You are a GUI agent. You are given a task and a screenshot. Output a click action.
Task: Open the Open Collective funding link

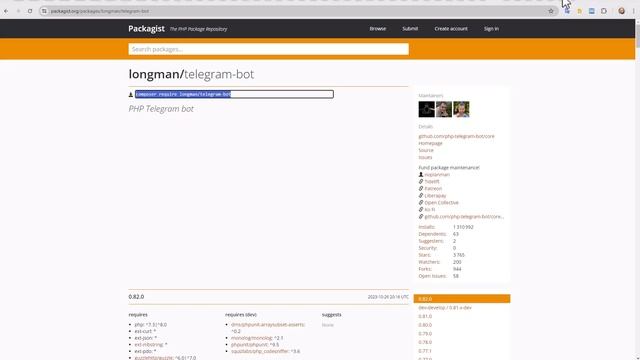pos(441,202)
